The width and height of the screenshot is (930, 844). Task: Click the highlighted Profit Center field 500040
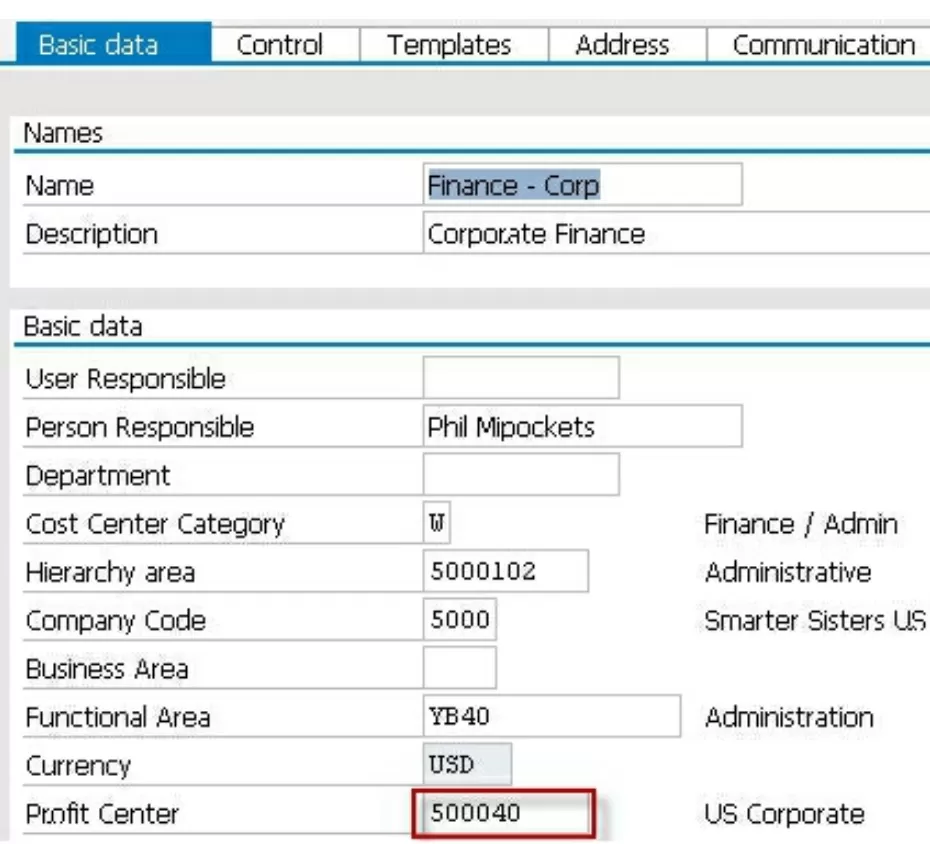point(504,814)
